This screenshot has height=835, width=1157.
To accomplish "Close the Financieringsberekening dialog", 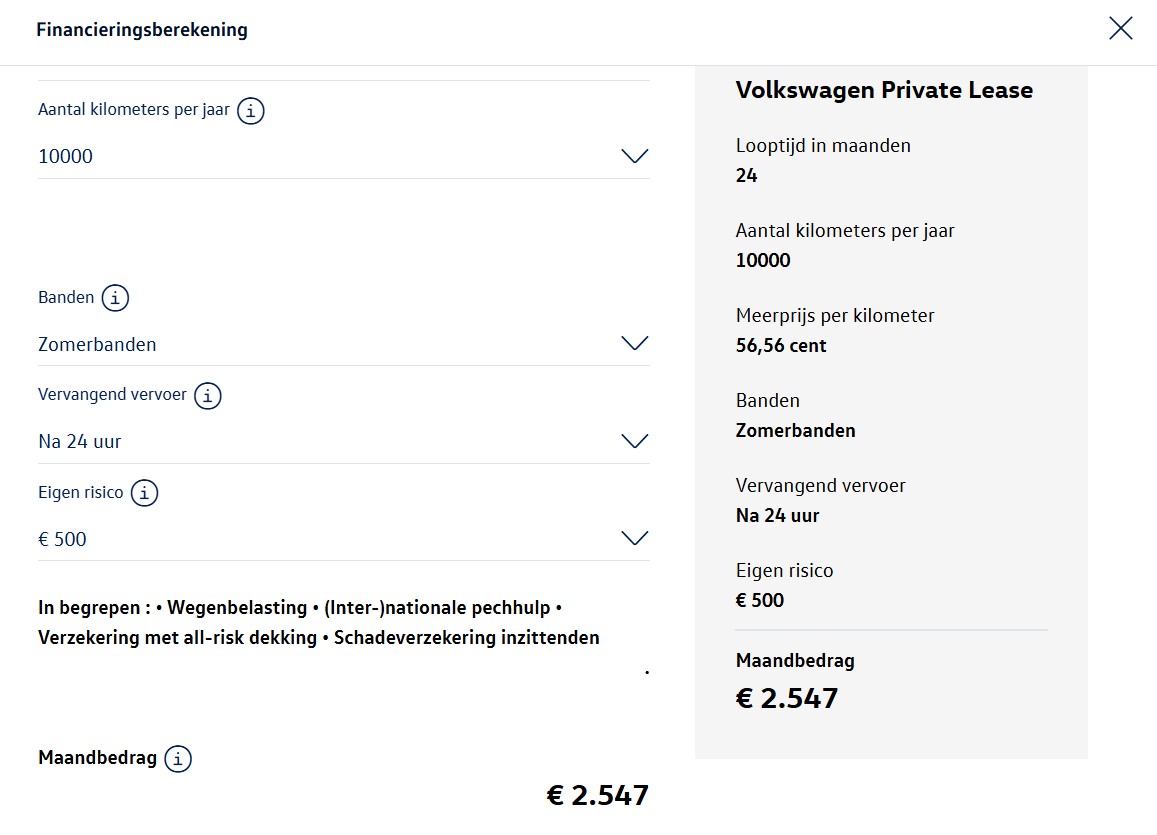I will (1120, 29).
